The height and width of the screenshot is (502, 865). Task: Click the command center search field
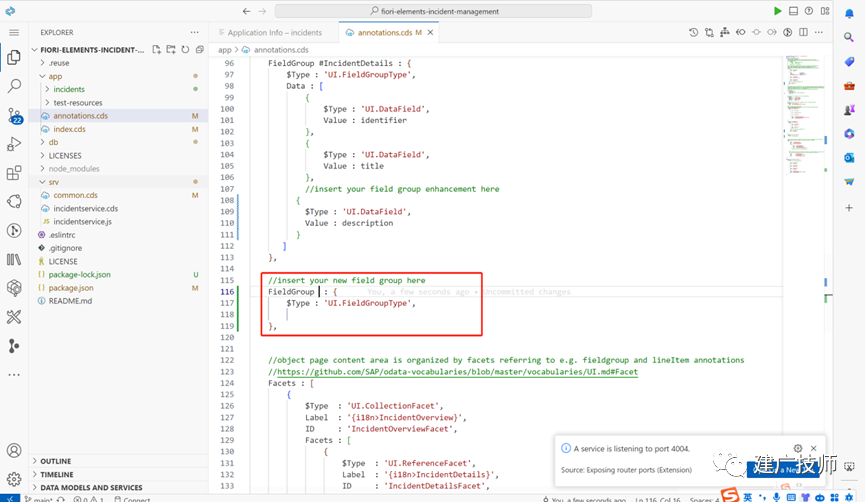(x=434, y=11)
